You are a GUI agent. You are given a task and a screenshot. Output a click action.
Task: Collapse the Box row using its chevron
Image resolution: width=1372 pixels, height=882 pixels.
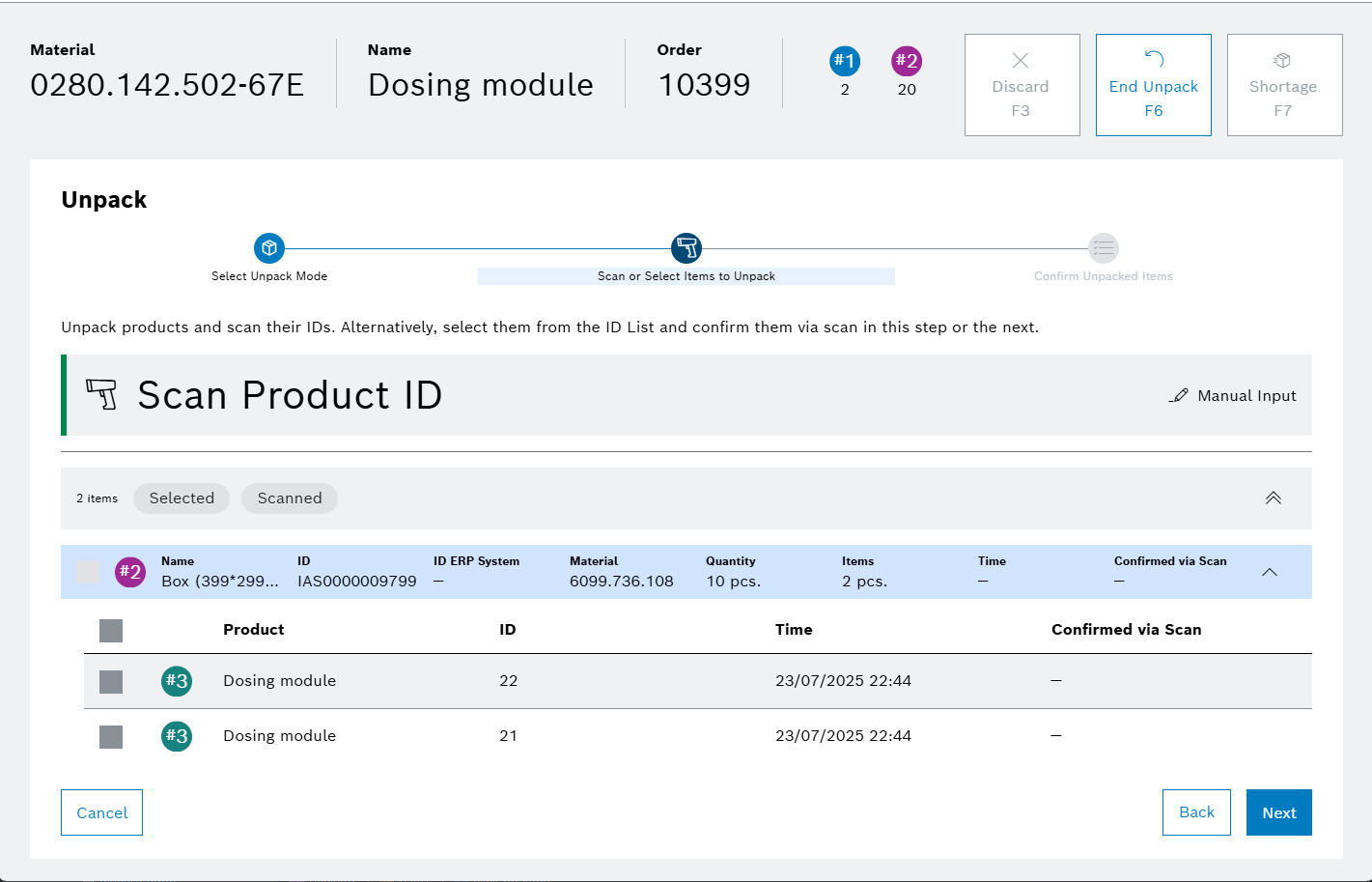1269,572
